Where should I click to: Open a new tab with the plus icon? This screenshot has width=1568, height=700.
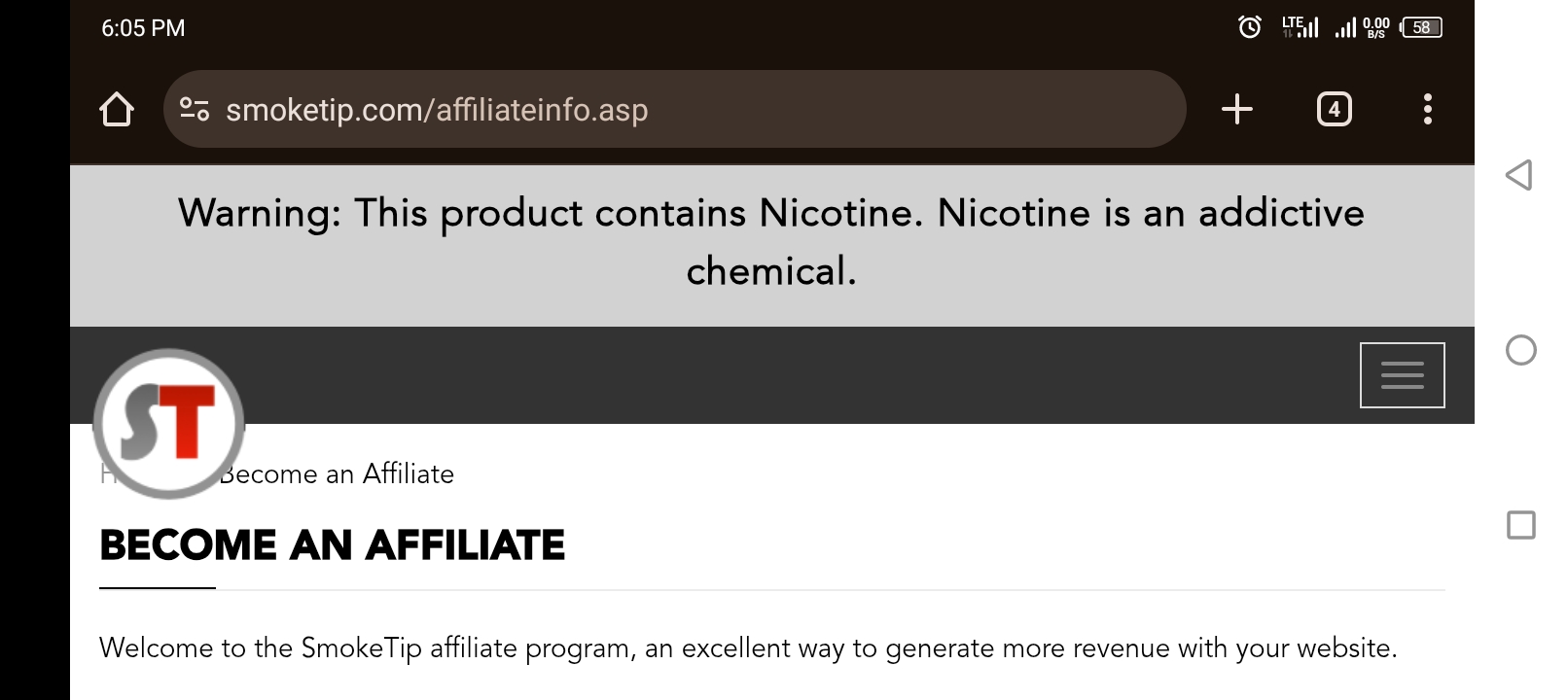click(x=1237, y=109)
